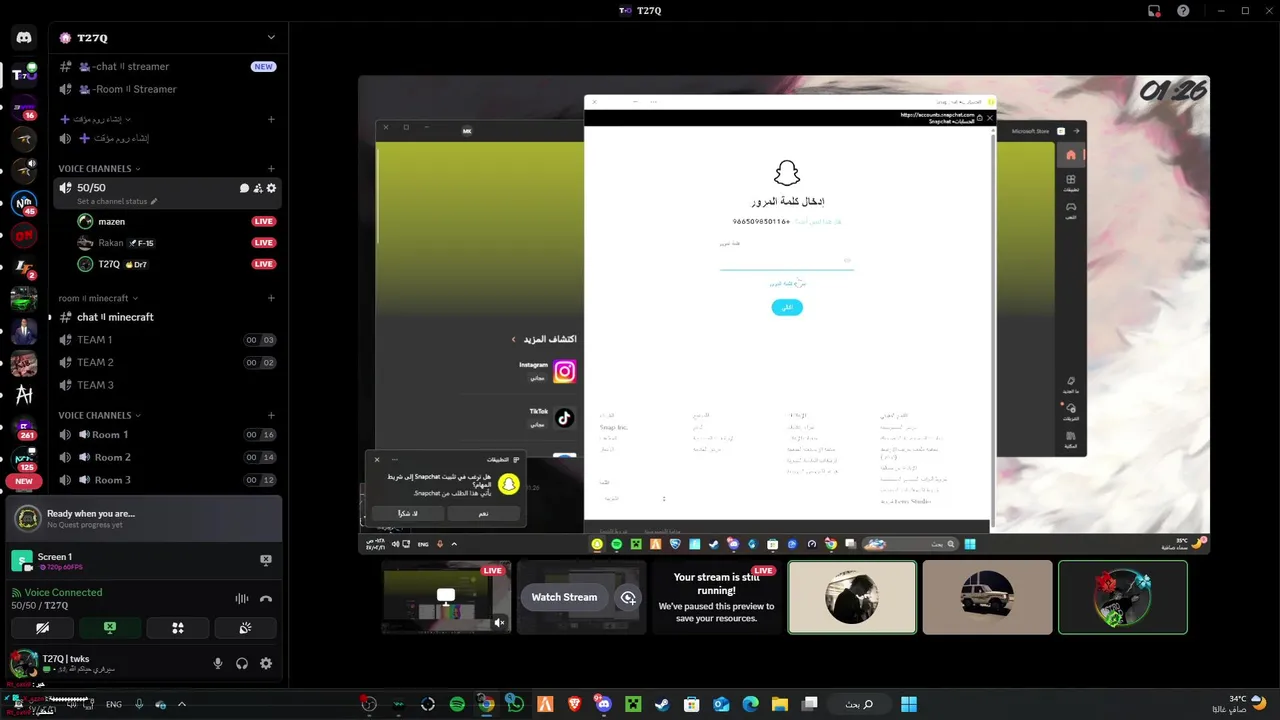
Task: Open Discord home direct messages
Action: [24, 38]
